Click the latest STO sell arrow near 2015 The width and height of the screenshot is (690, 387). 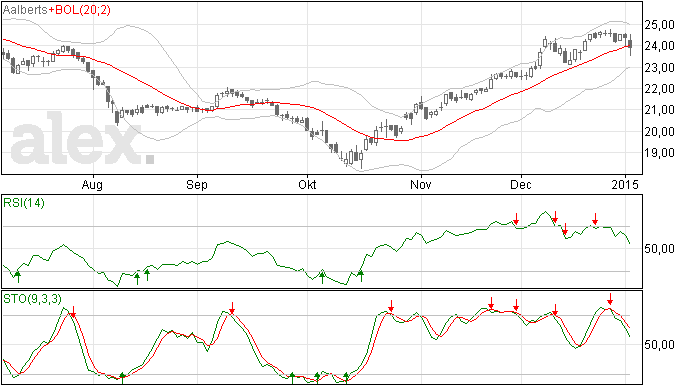(x=610, y=299)
